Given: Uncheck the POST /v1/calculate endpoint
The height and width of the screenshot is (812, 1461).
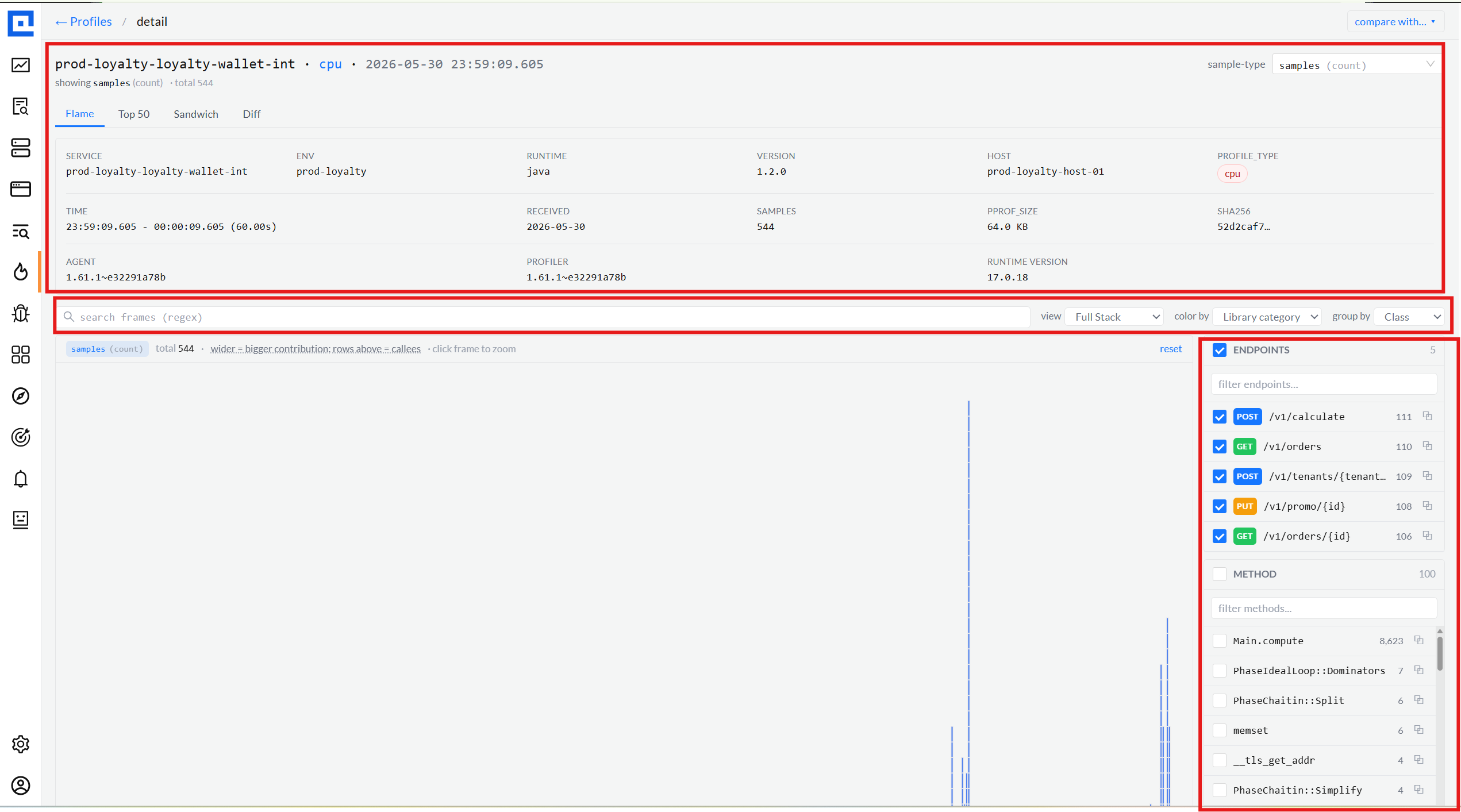Looking at the screenshot, I should 1220,417.
